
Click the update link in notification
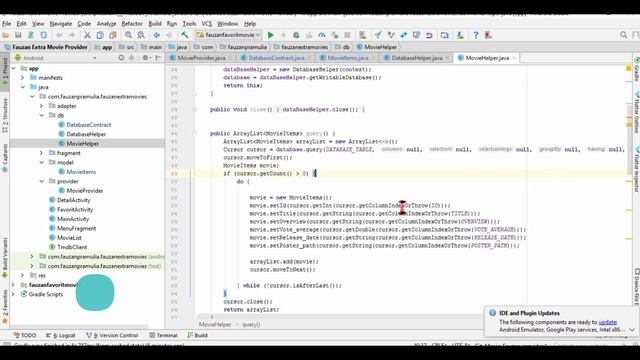click(x=607, y=322)
